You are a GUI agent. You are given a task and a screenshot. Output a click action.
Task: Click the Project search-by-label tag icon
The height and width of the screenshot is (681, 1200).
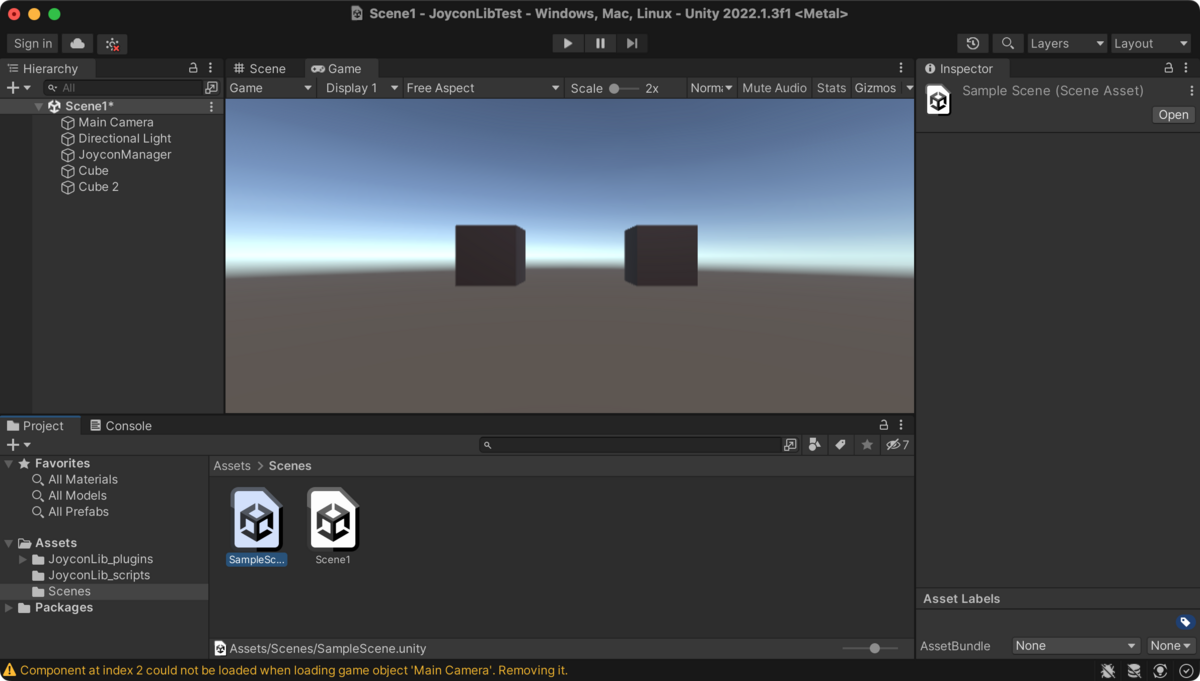coord(841,445)
